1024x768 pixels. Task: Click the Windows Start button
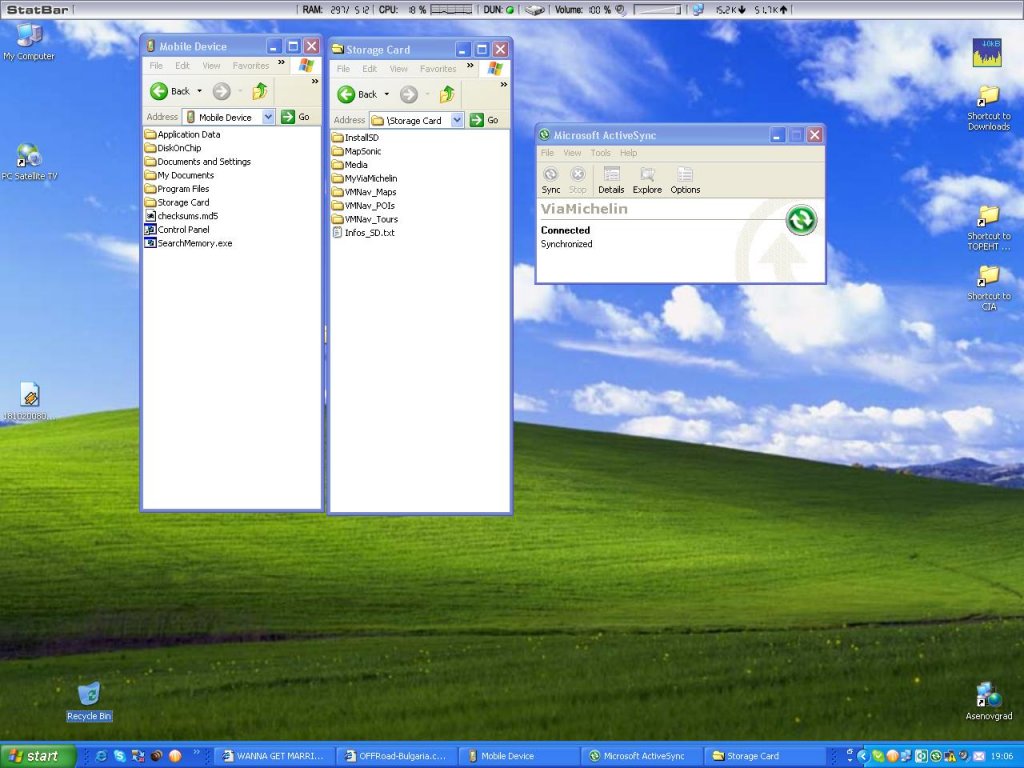(x=37, y=756)
